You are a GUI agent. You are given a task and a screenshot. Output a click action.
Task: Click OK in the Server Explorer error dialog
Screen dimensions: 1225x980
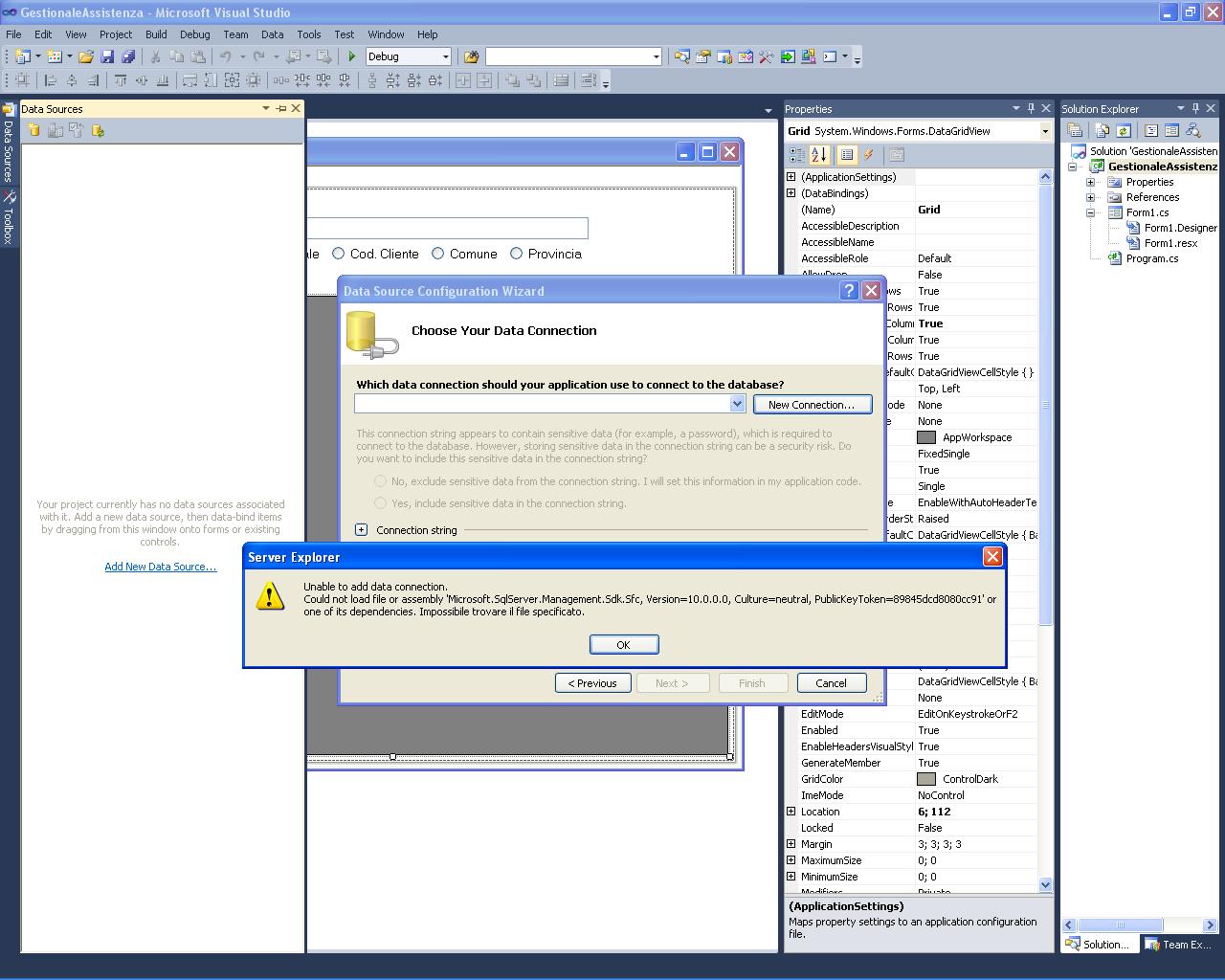click(624, 645)
